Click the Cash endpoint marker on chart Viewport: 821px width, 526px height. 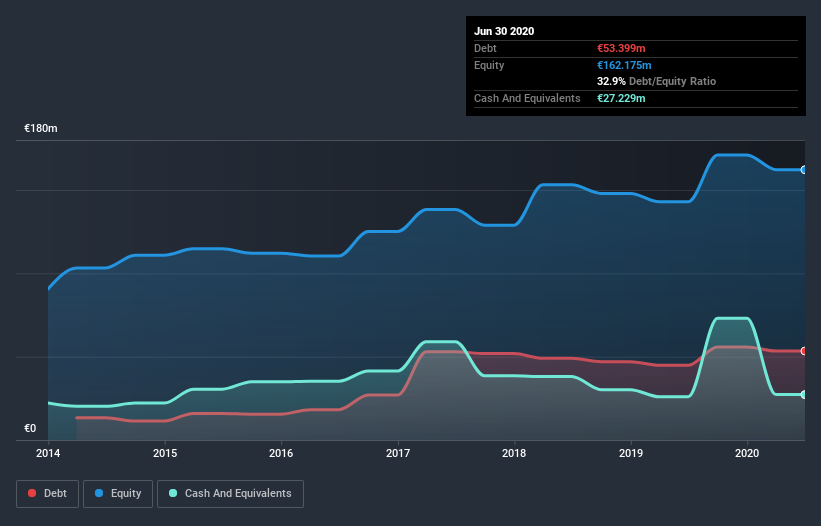point(804,395)
